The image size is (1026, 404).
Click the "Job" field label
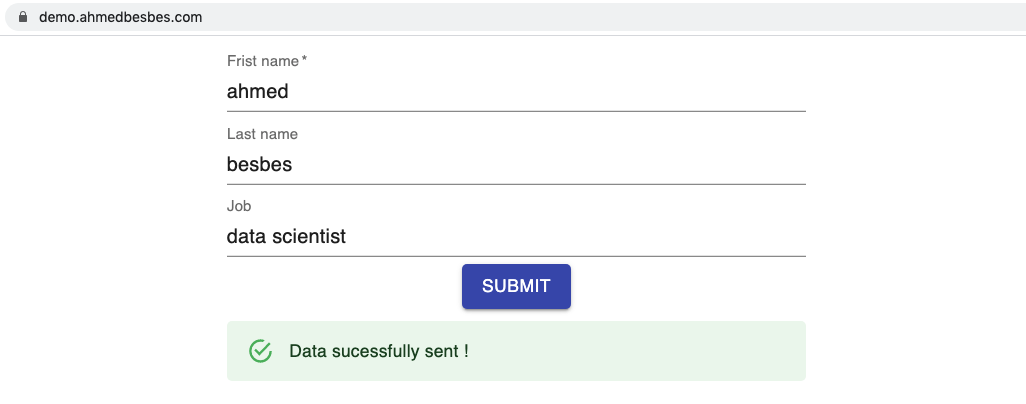pos(239,206)
